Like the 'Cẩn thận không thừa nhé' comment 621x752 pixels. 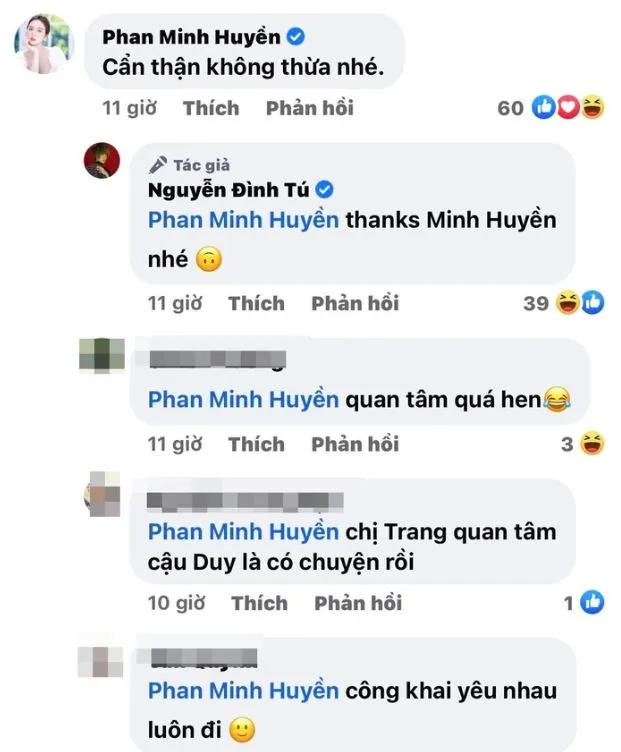coord(211,108)
